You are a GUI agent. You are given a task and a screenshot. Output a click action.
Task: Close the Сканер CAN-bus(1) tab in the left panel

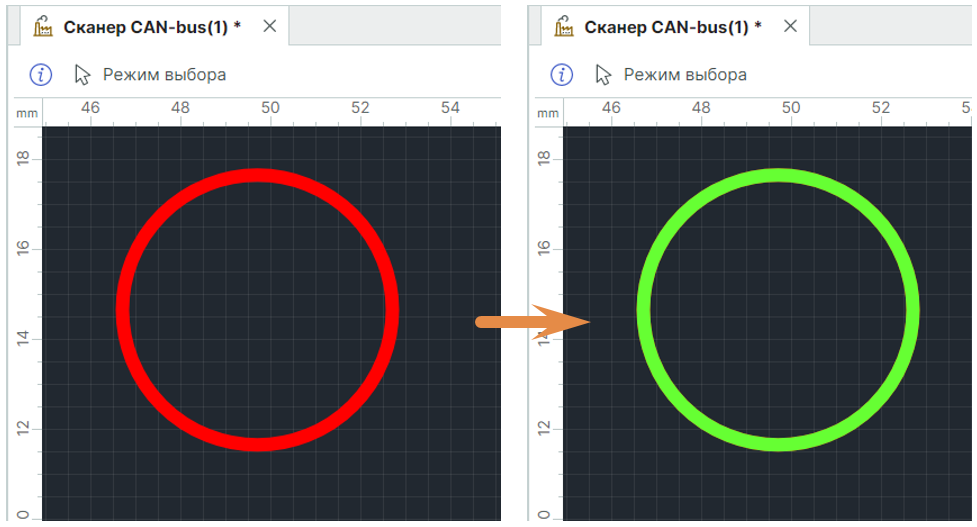[x=270, y=26]
